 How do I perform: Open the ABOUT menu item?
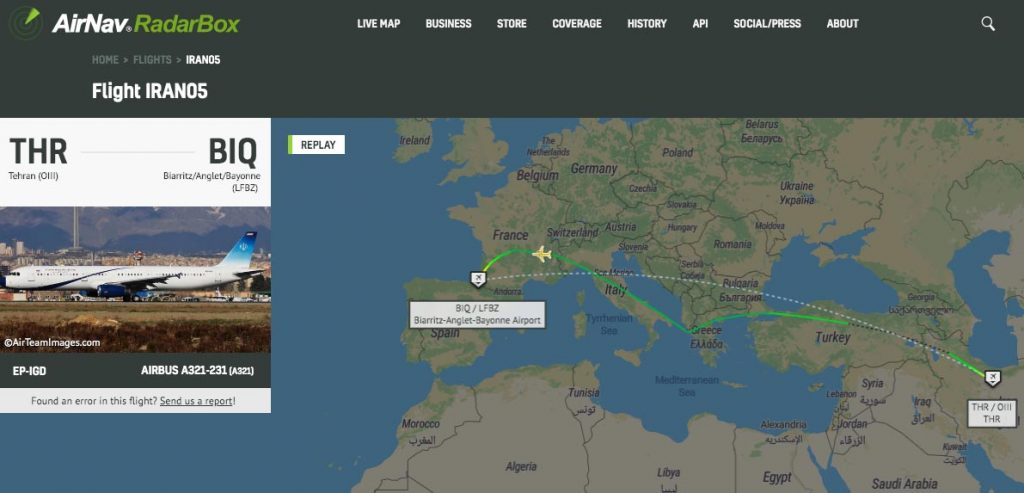point(842,24)
